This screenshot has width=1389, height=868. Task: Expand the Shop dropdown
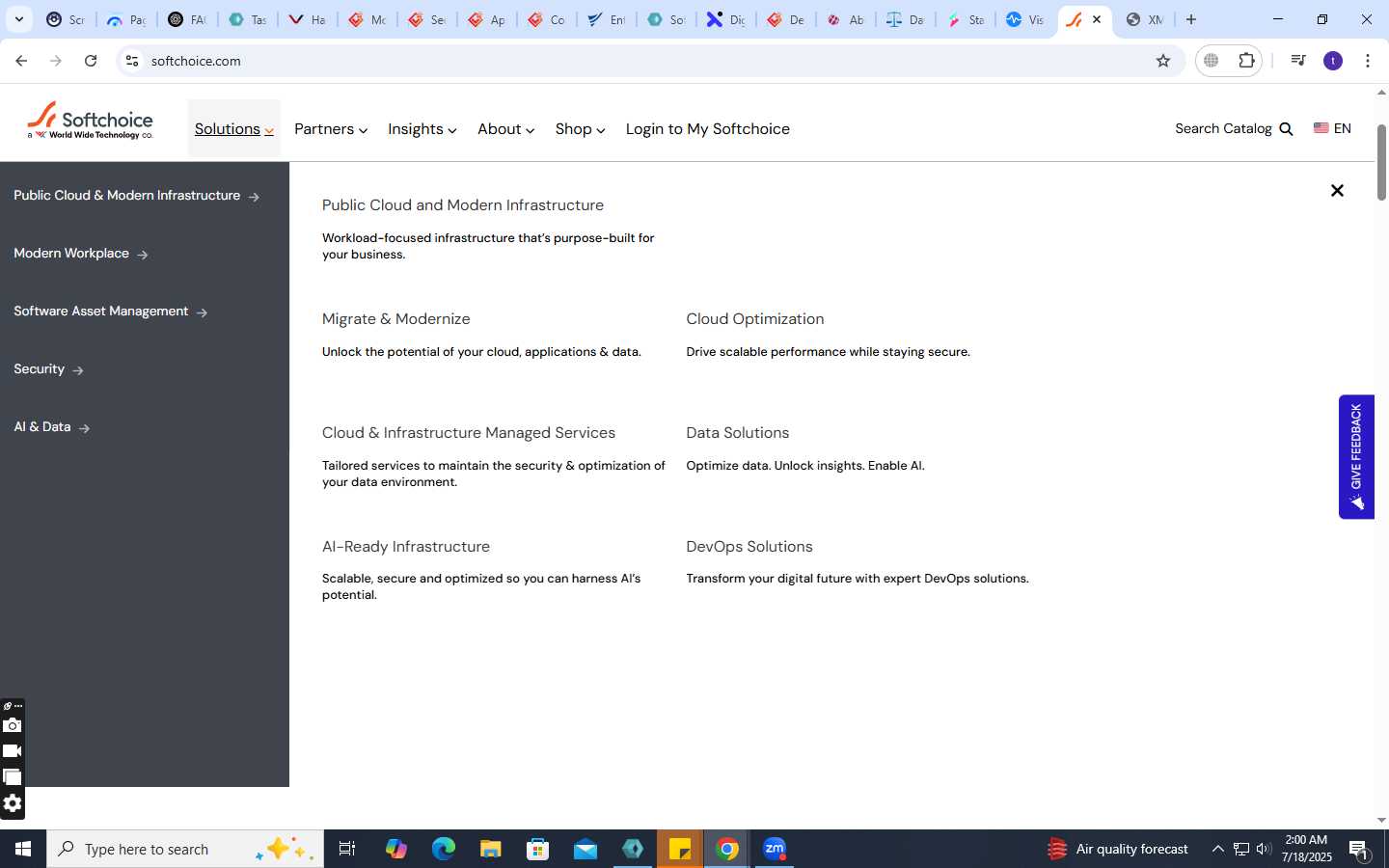[x=581, y=129]
